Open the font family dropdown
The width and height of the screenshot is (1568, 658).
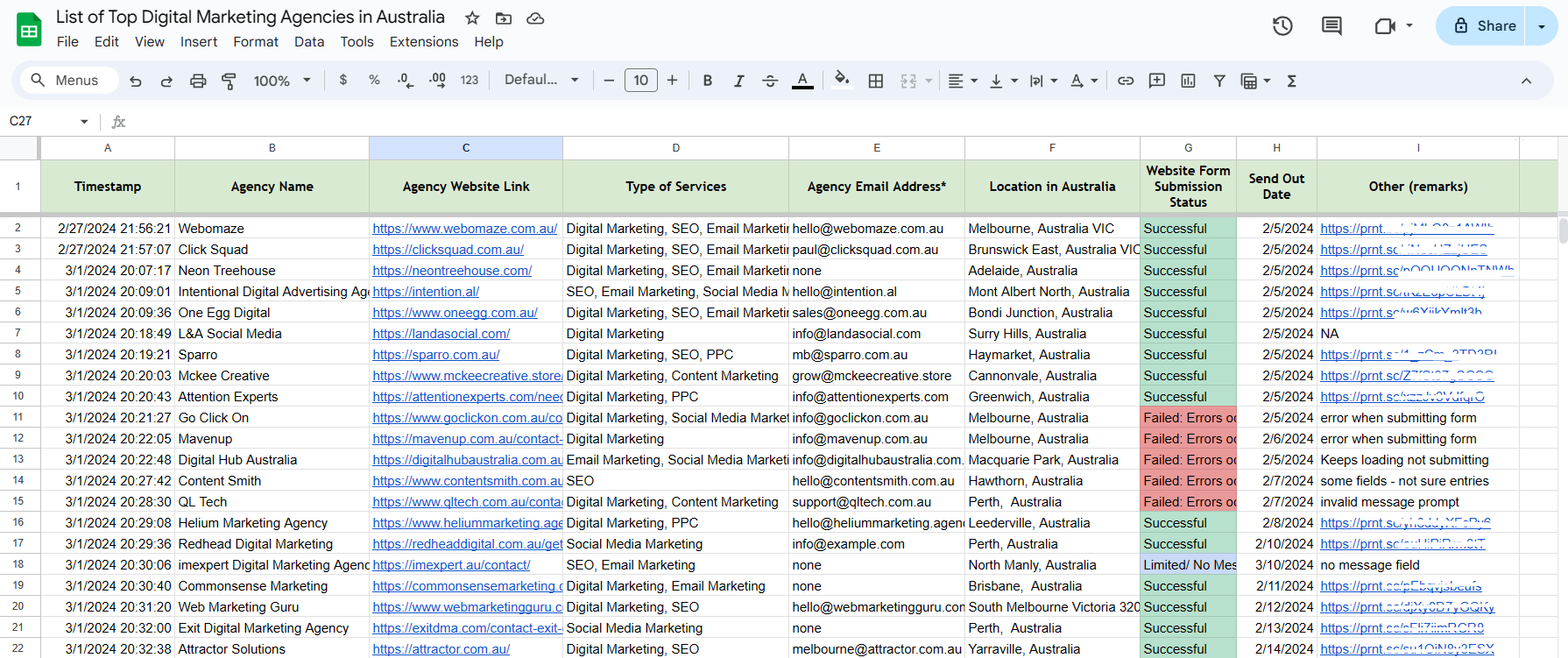tap(541, 80)
